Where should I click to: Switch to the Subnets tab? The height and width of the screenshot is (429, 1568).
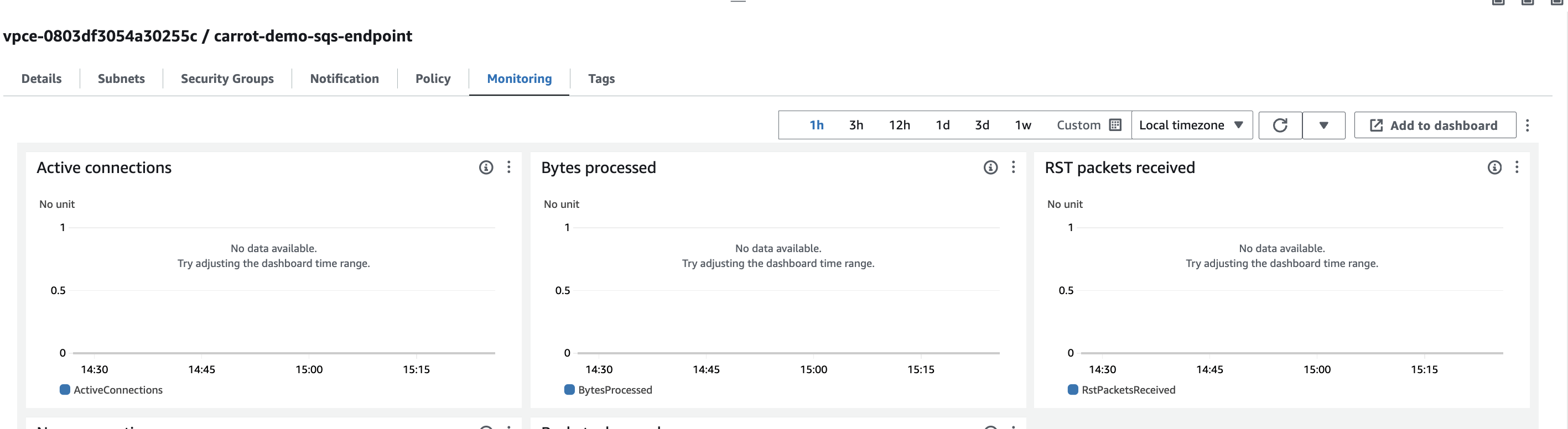pyautogui.click(x=121, y=79)
